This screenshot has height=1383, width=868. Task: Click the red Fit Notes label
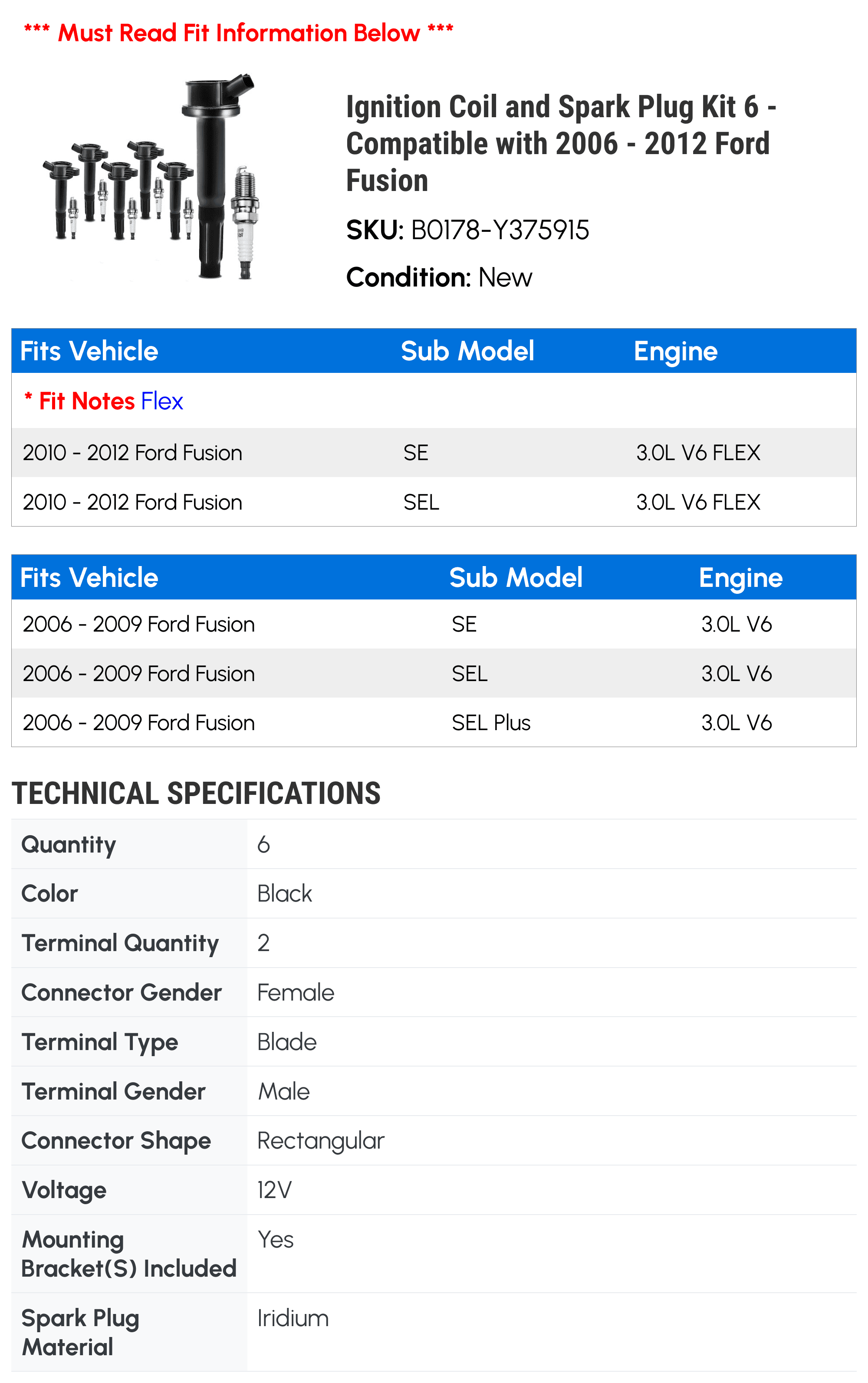tap(79, 401)
